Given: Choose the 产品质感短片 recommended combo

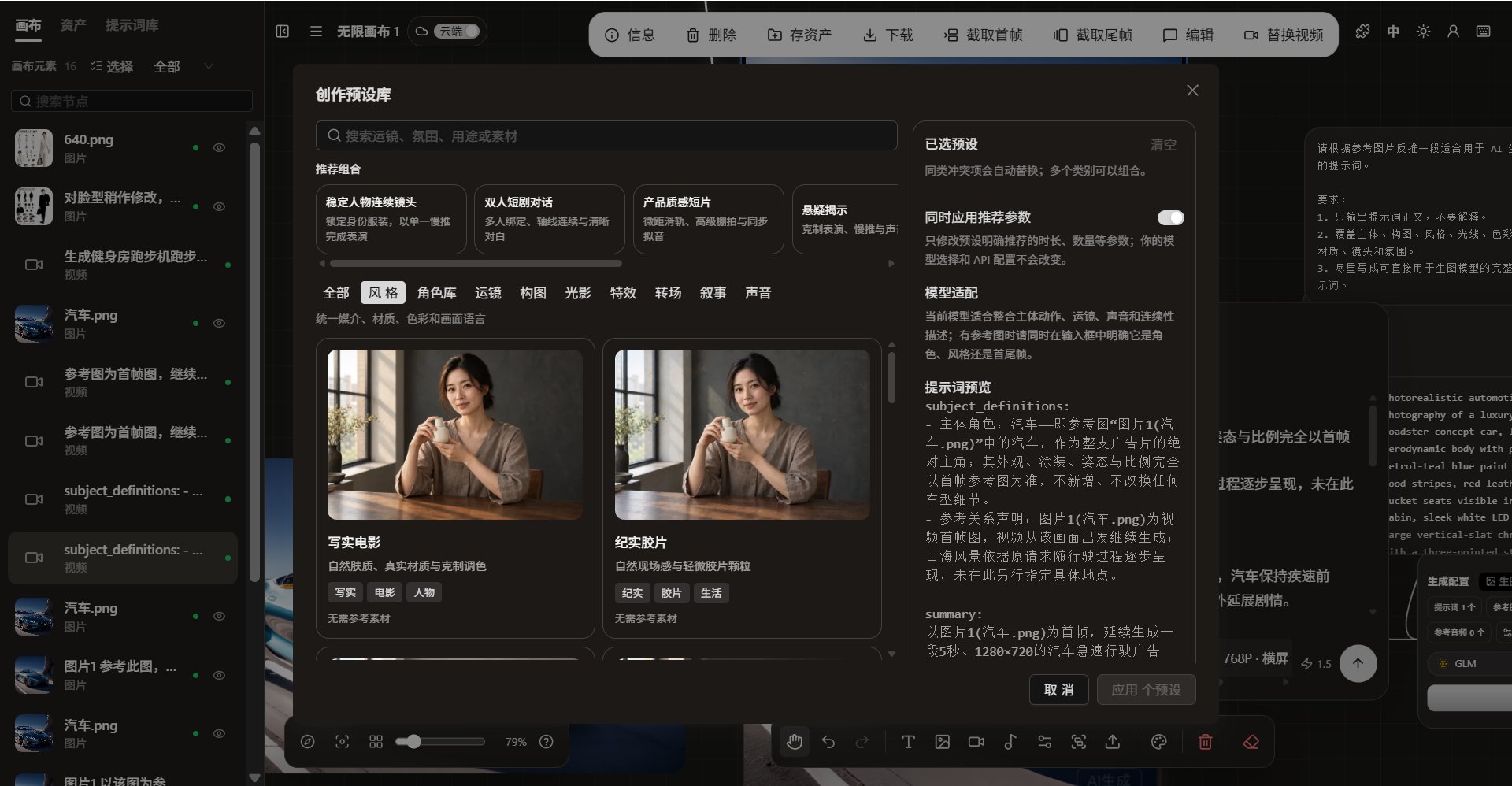Looking at the screenshot, I should pos(708,219).
